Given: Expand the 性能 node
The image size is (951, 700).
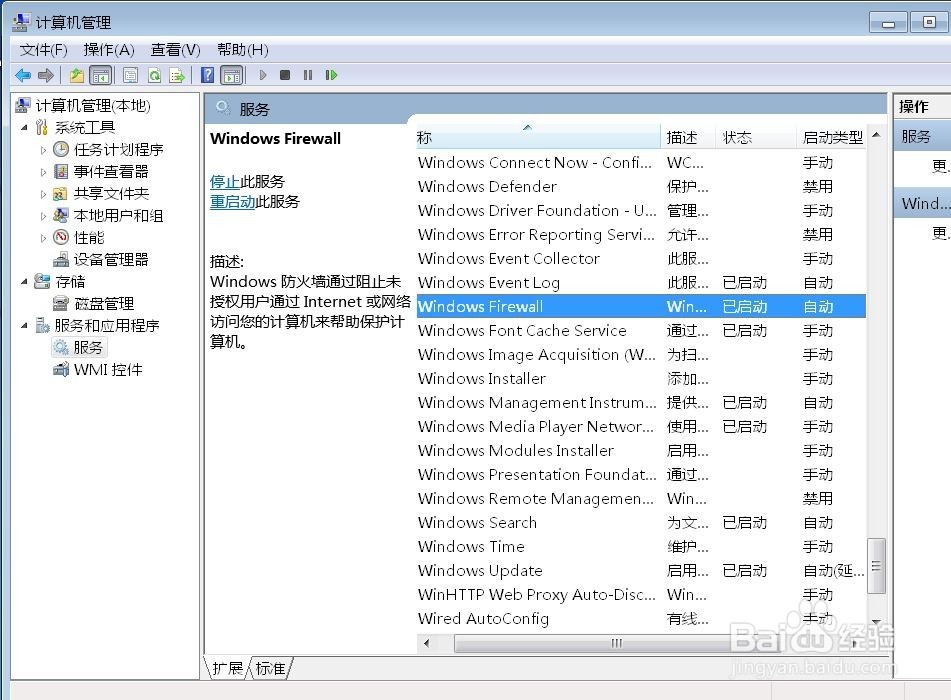Looking at the screenshot, I should (x=43, y=238).
